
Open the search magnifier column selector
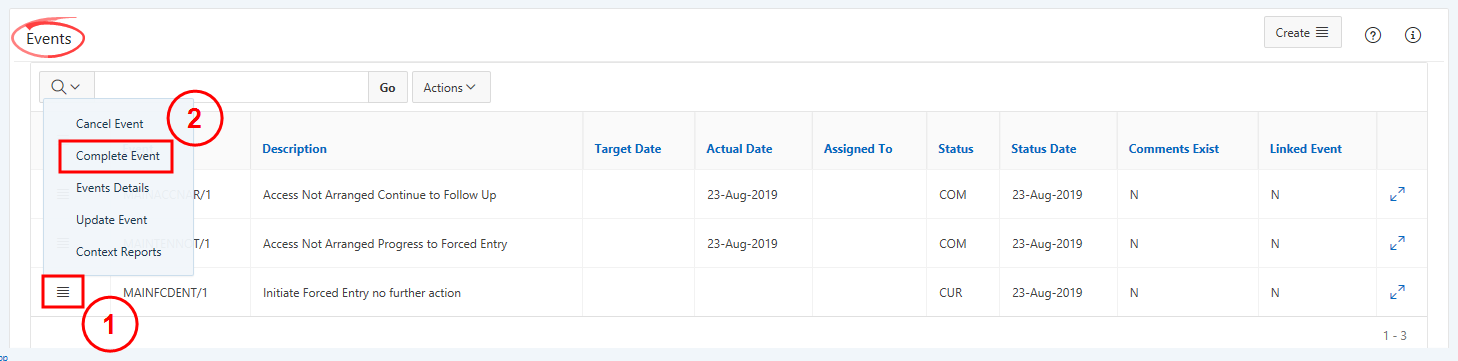[x=66, y=87]
